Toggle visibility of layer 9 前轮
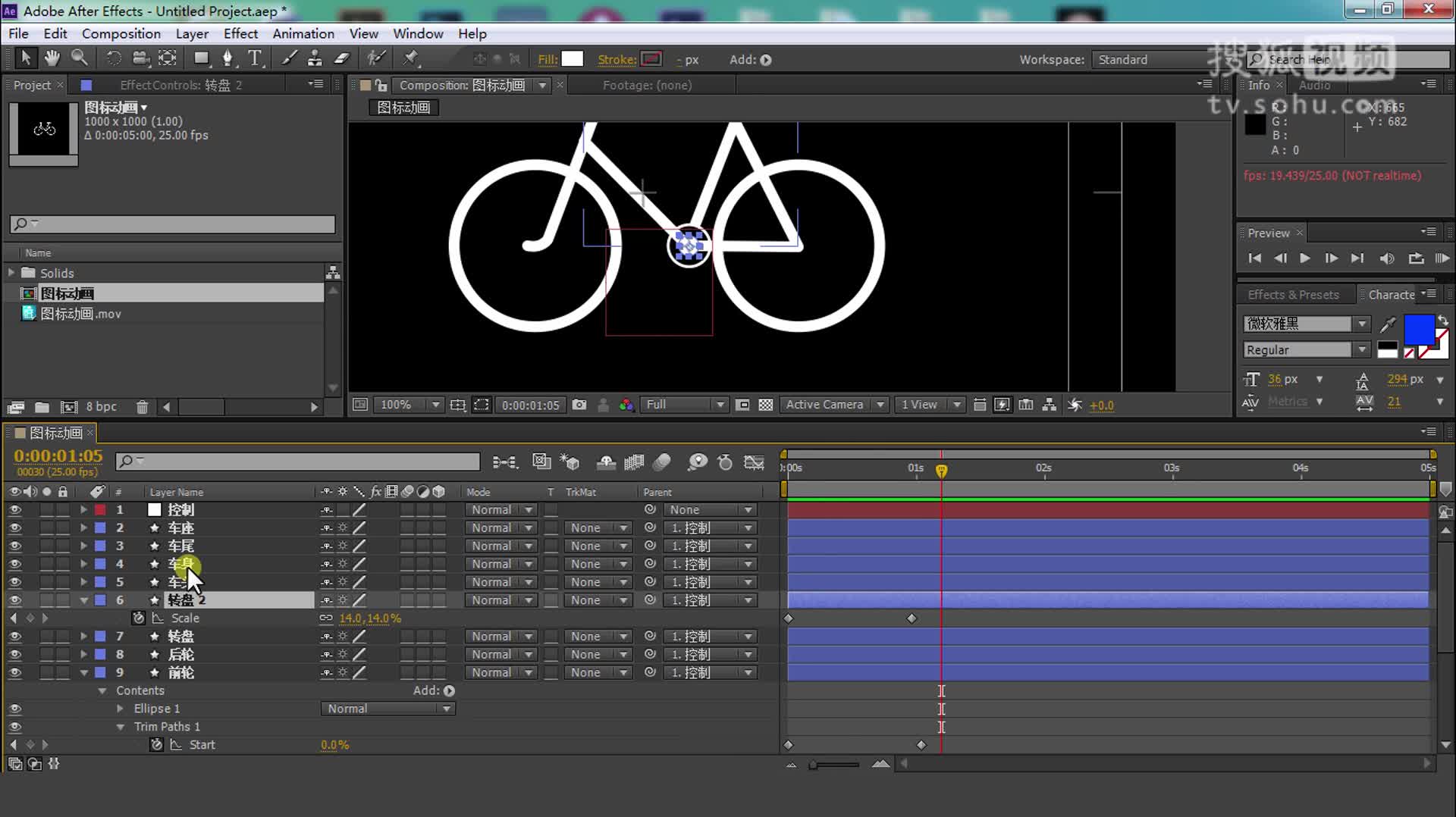 [x=14, y=672]
